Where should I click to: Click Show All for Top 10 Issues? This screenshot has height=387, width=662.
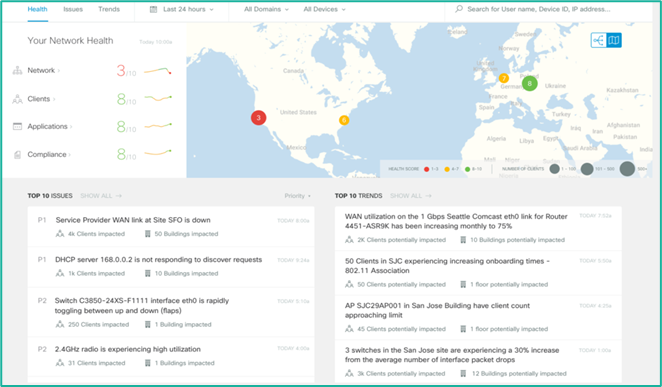pos(101,196)
